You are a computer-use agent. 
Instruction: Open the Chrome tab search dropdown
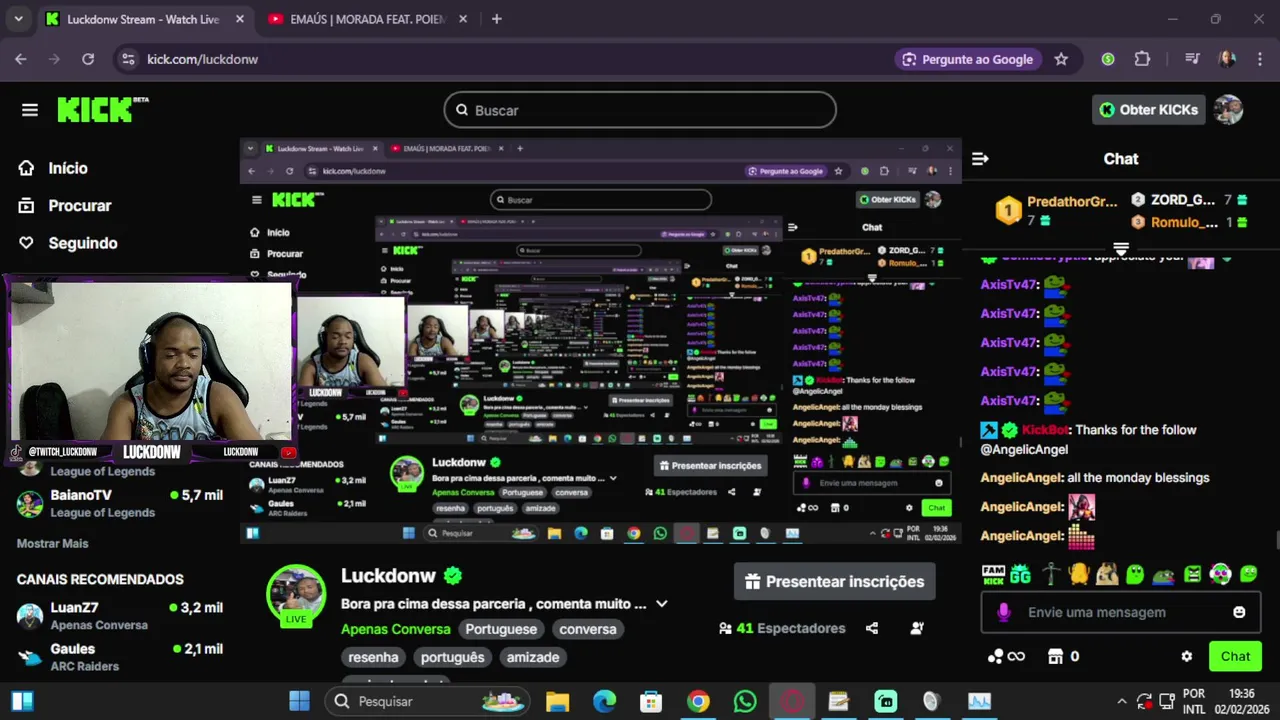tap(18, 19)
